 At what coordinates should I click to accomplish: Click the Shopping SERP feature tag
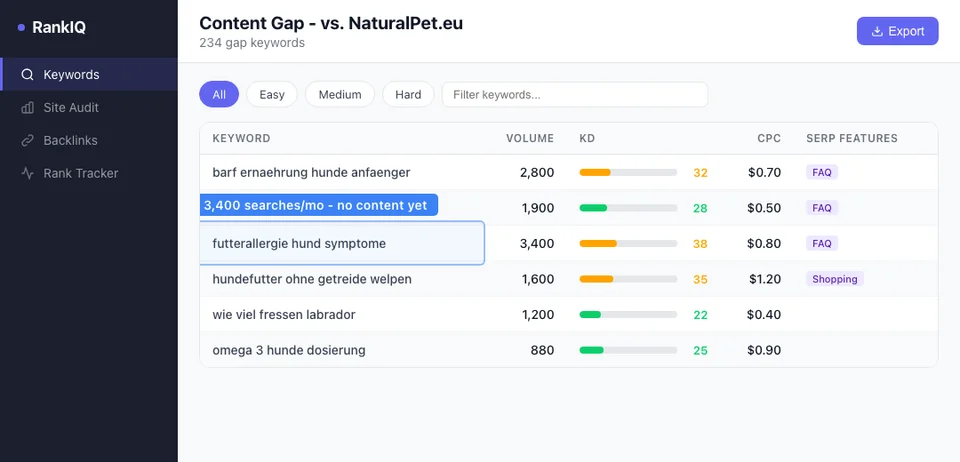click(x=834, y=279)
